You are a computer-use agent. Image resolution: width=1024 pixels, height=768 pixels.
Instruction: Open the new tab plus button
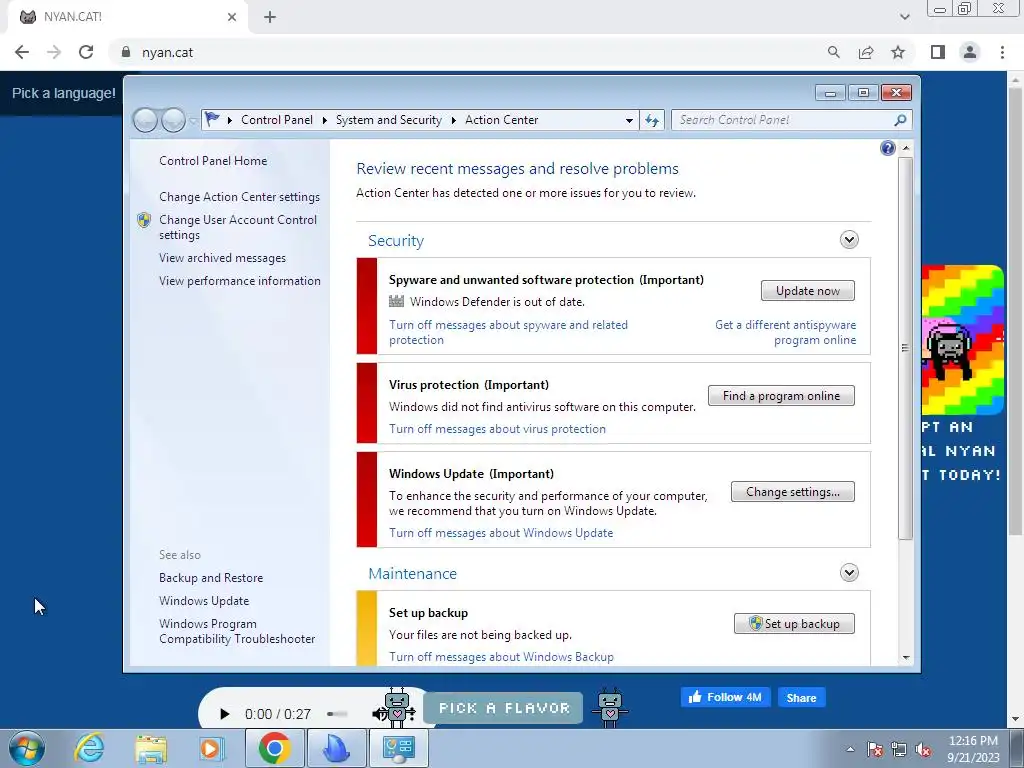pyautogui.click(x=270, y=17)
